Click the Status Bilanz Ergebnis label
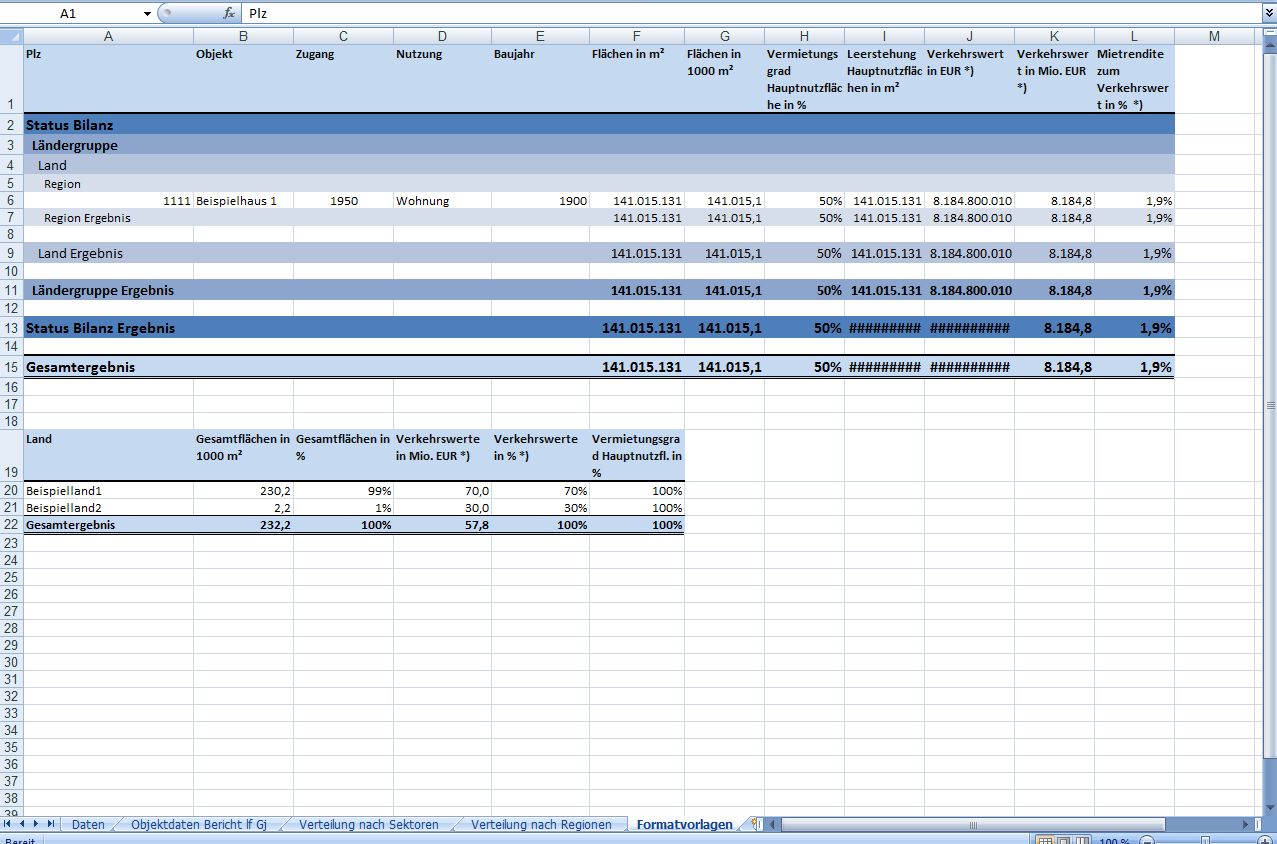The image size is (1277, 844). (x=101, y=328)
